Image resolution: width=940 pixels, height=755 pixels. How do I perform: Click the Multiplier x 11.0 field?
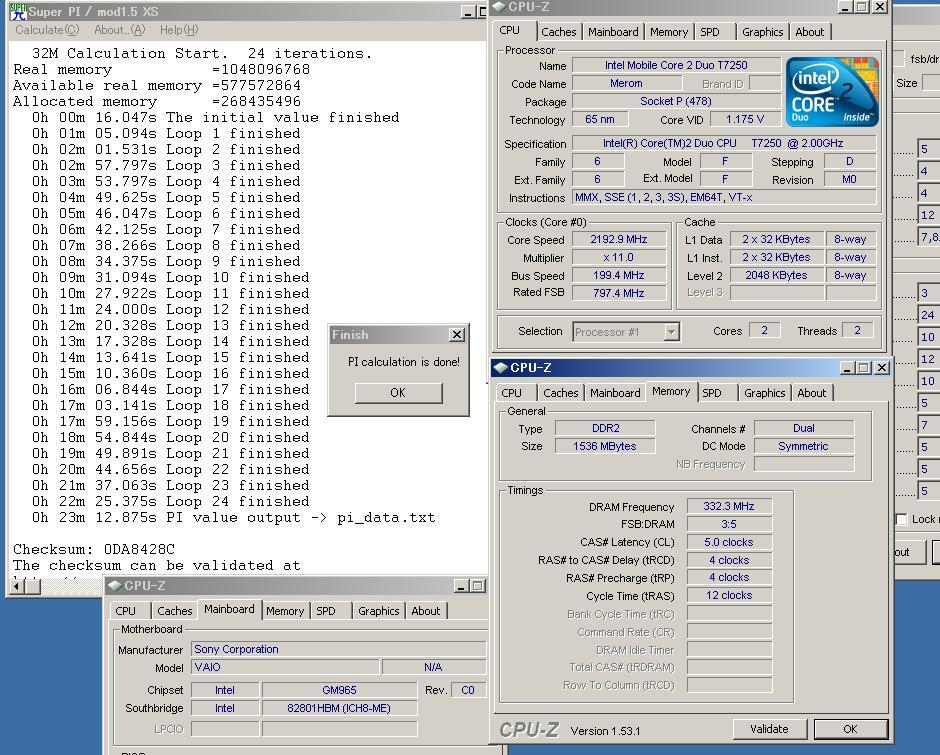click(619, 257)
